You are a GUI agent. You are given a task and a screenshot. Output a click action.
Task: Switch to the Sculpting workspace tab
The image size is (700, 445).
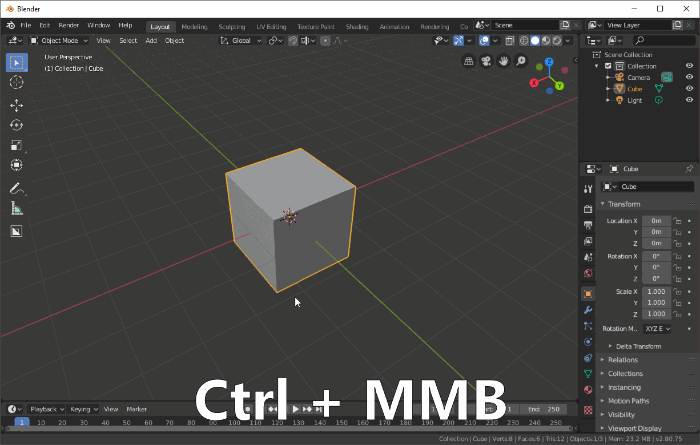tap(232, 27)
